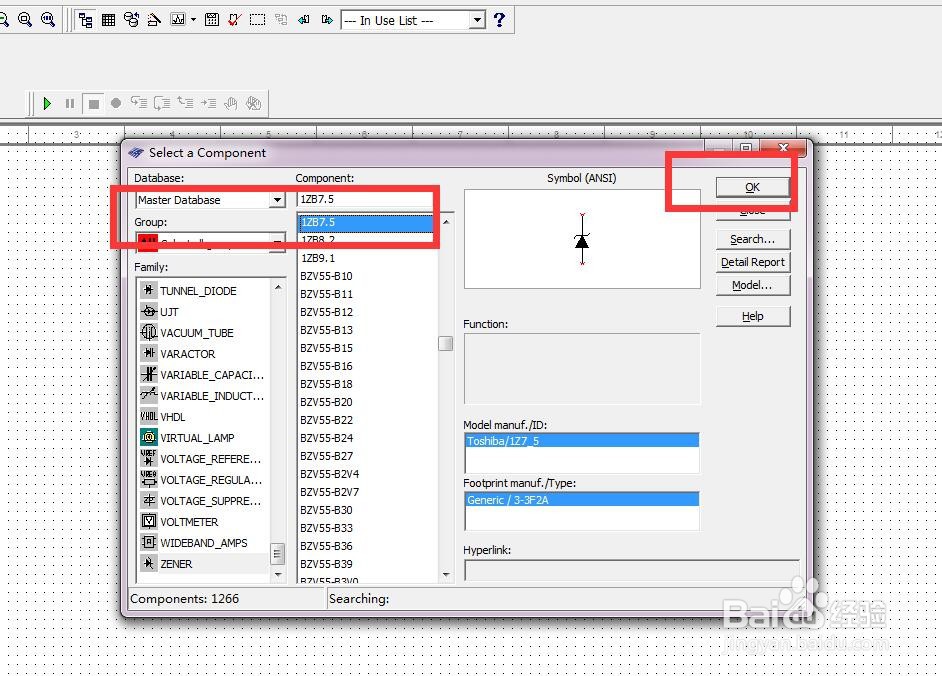Click the Component name input field

pos(365,199)
